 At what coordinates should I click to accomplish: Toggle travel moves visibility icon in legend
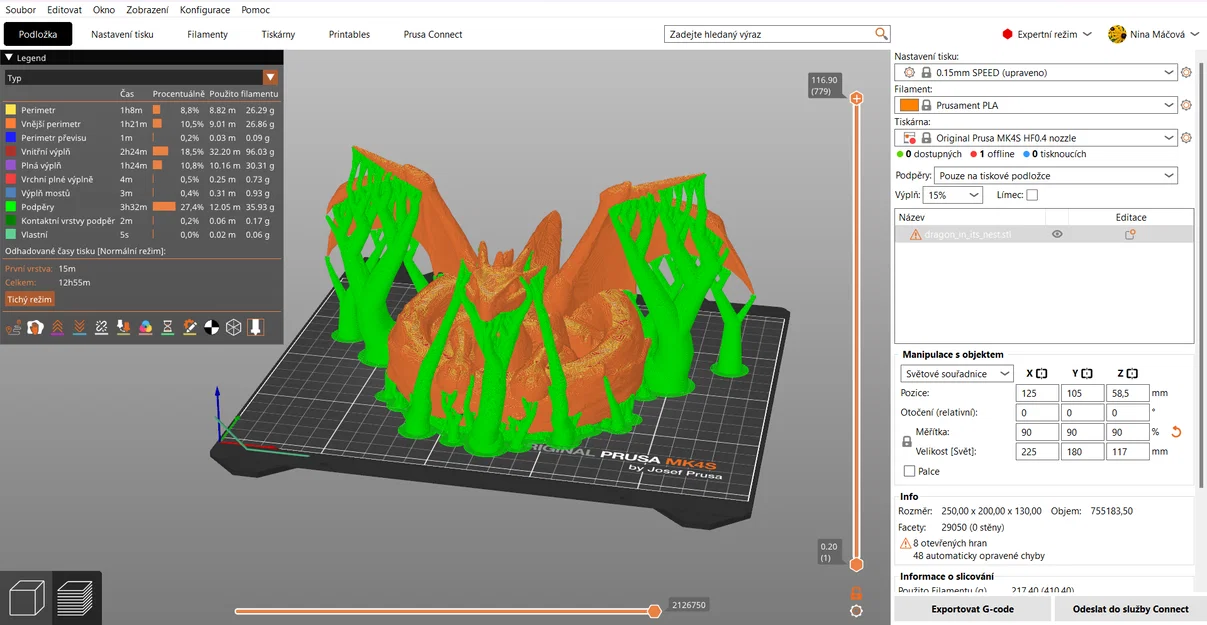[14, 327]
